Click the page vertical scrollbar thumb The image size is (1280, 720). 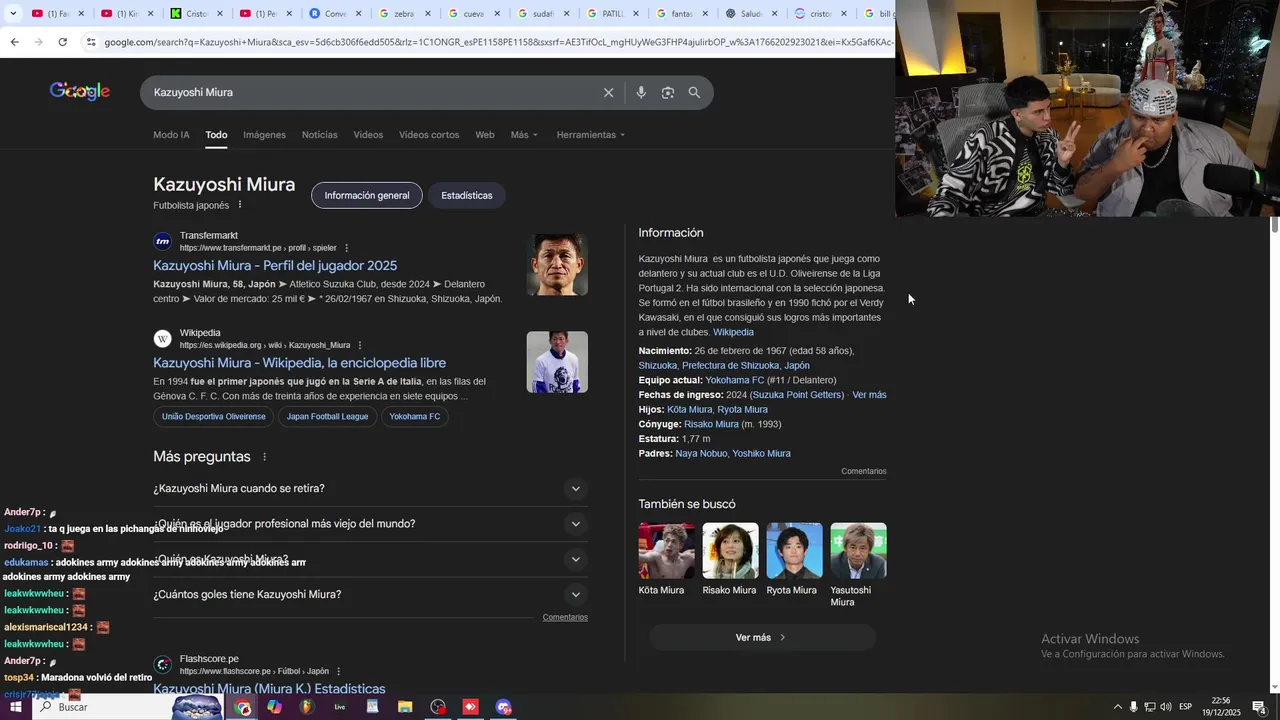point(1275,225)
